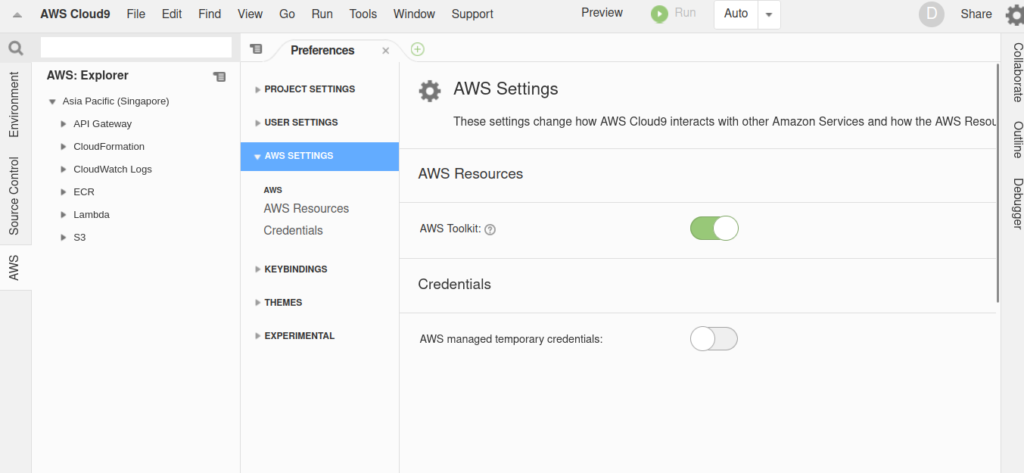Select the AWS side tab
The image size is (1024, 473).
14,268
